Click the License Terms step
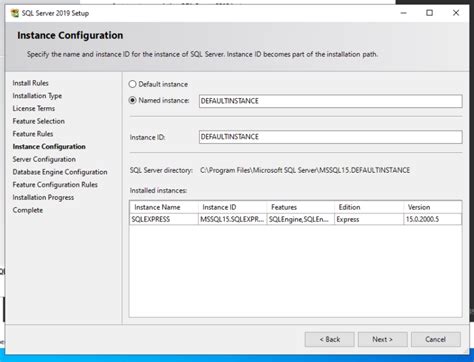 tap(34, 108)
